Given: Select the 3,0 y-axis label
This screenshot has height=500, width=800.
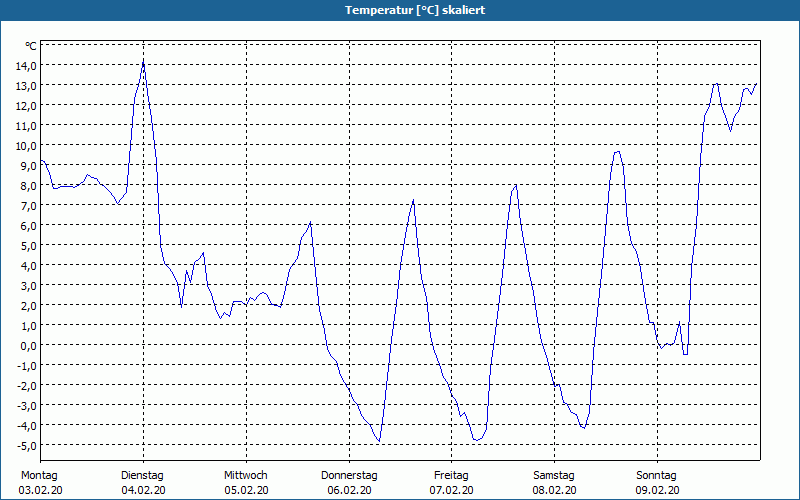Looking at the screenshot, I should coord(29,285).
